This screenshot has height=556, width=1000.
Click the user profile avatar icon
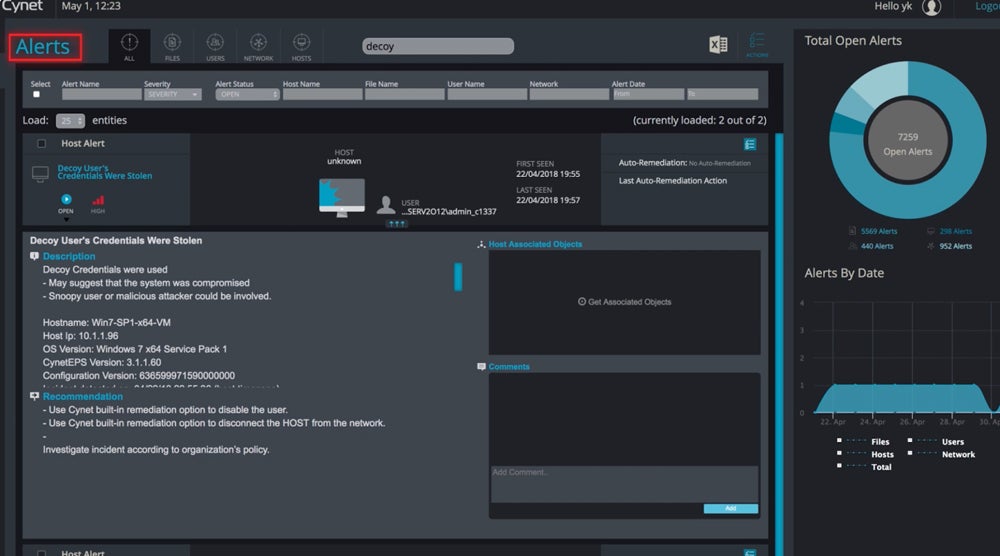[x=931, y=8]
